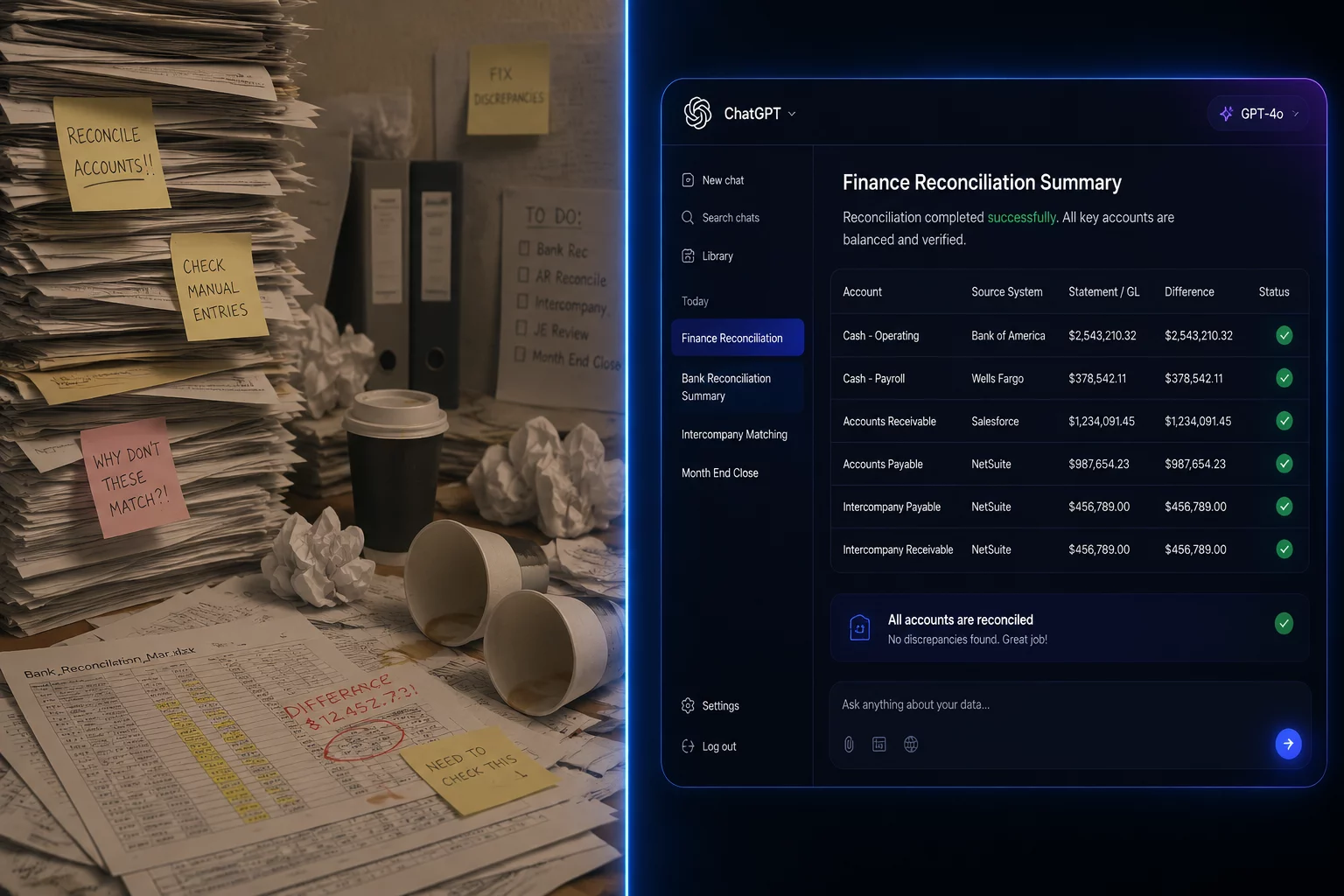
Task: Click the status checkmark for Cash - Operating
Action: [1284, 335]
